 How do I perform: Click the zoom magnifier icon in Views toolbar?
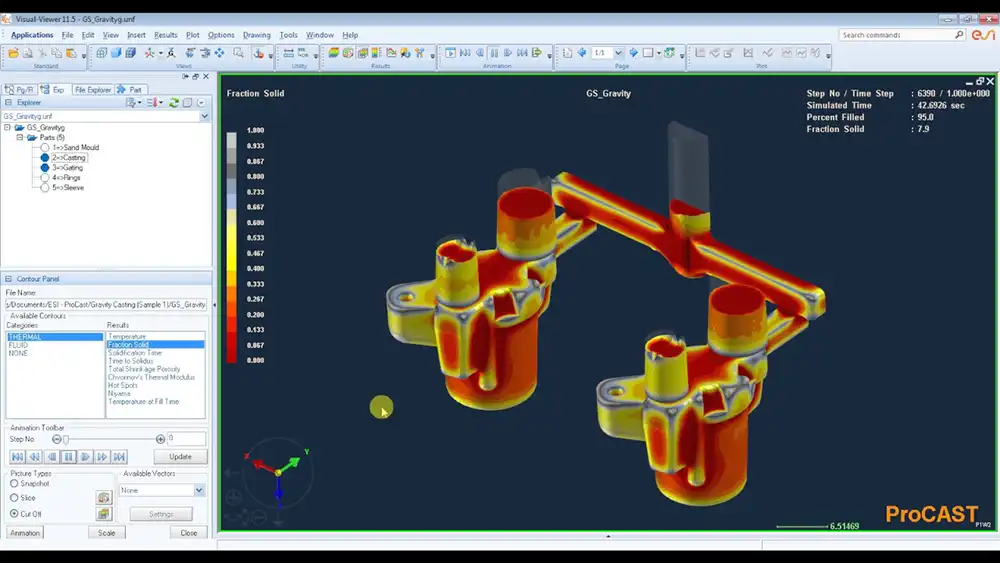pyautogui.click(x=238, y=54)
